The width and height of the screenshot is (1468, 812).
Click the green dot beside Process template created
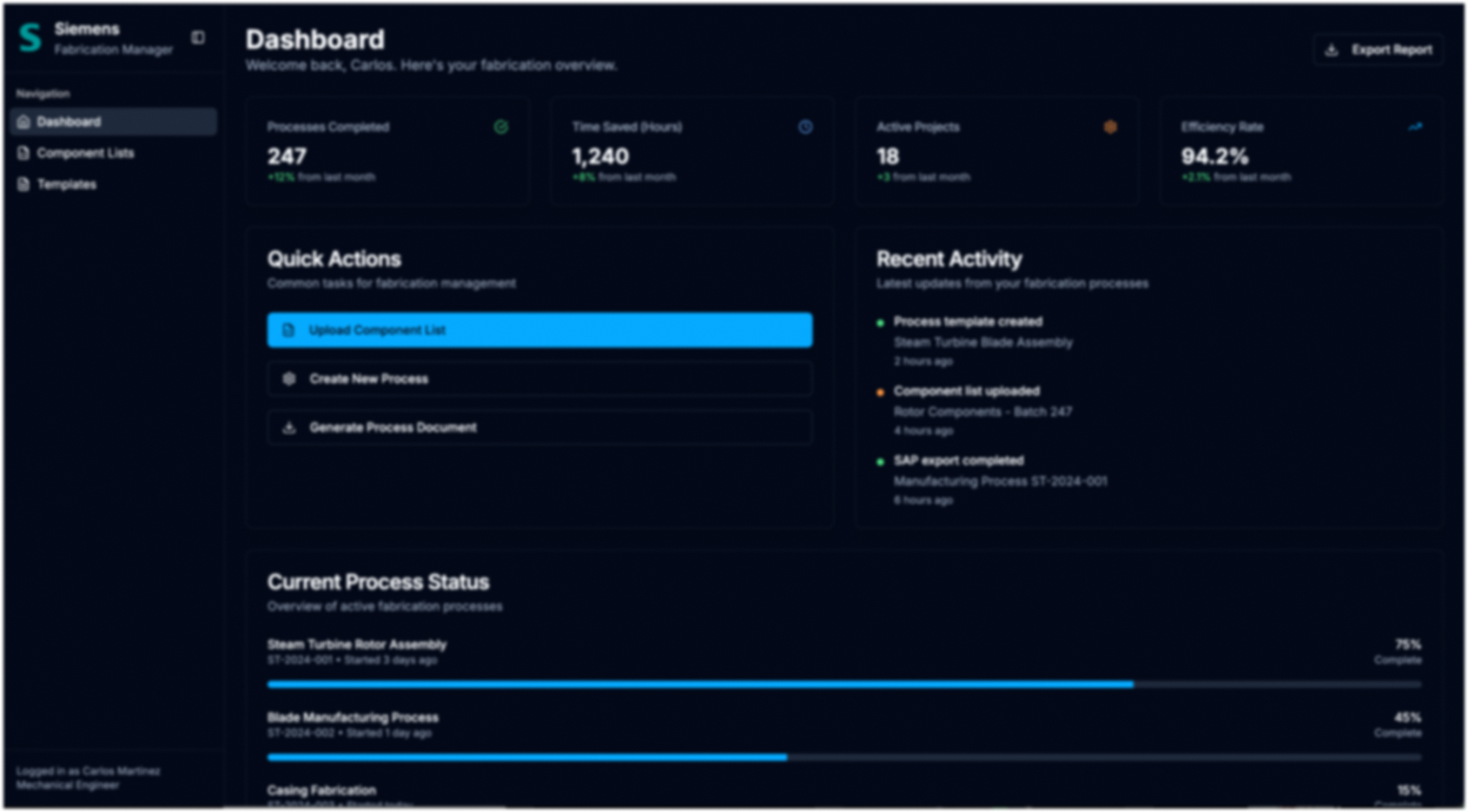click(x=880, y=322)
